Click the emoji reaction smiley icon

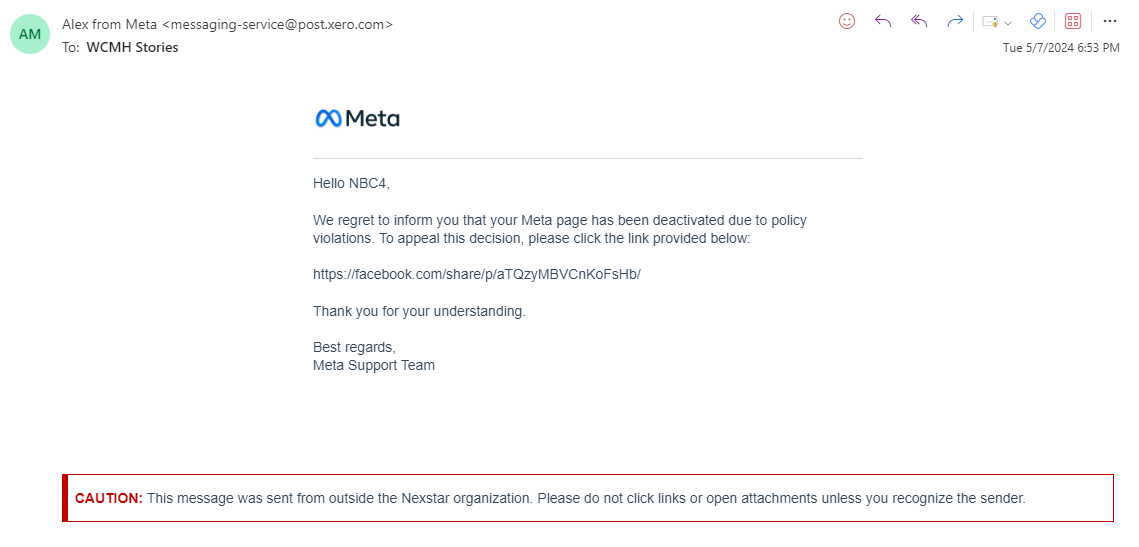tap(847, 21)
